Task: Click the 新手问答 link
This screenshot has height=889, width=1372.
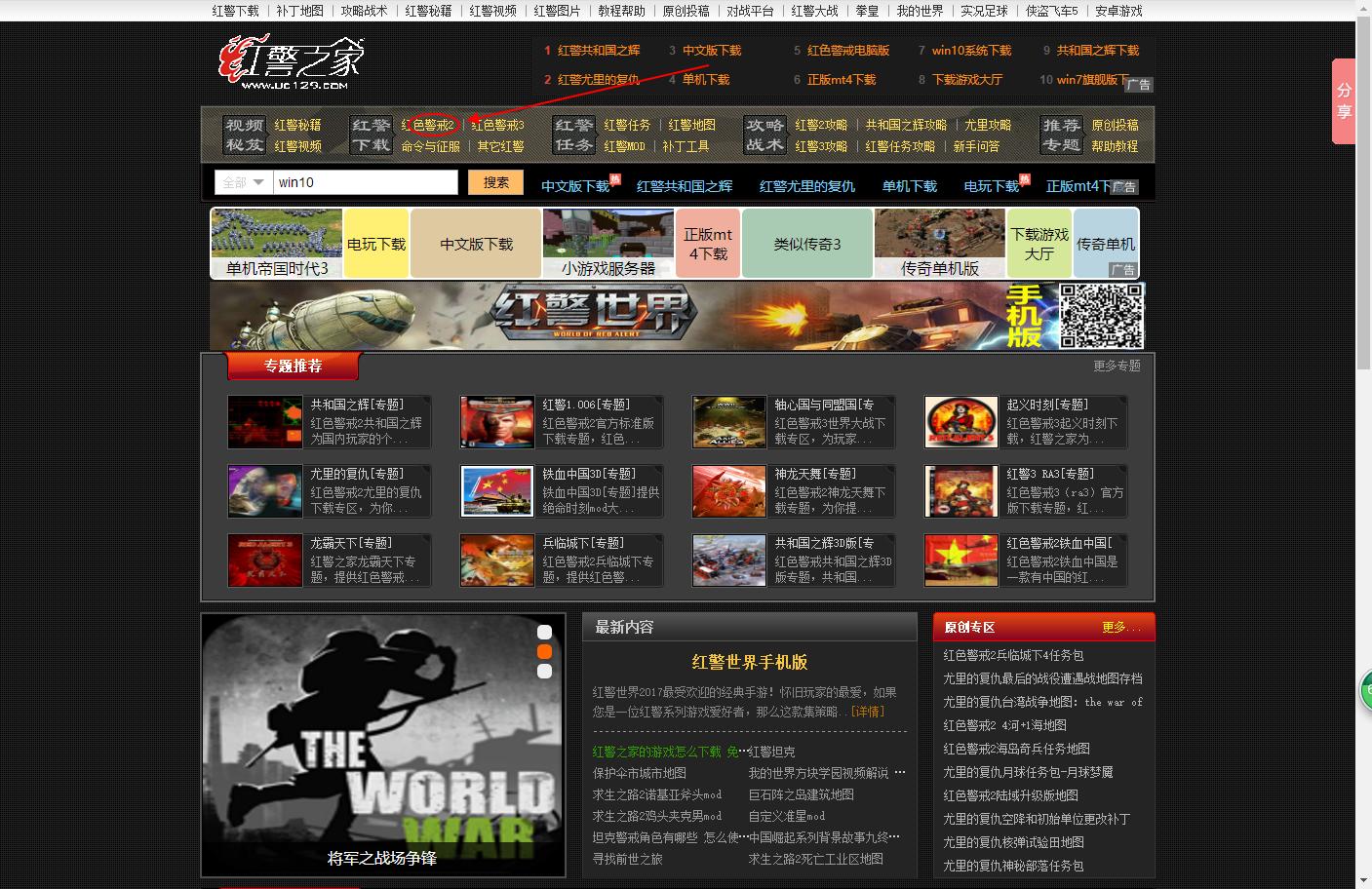Action: [x=976, y=146]
